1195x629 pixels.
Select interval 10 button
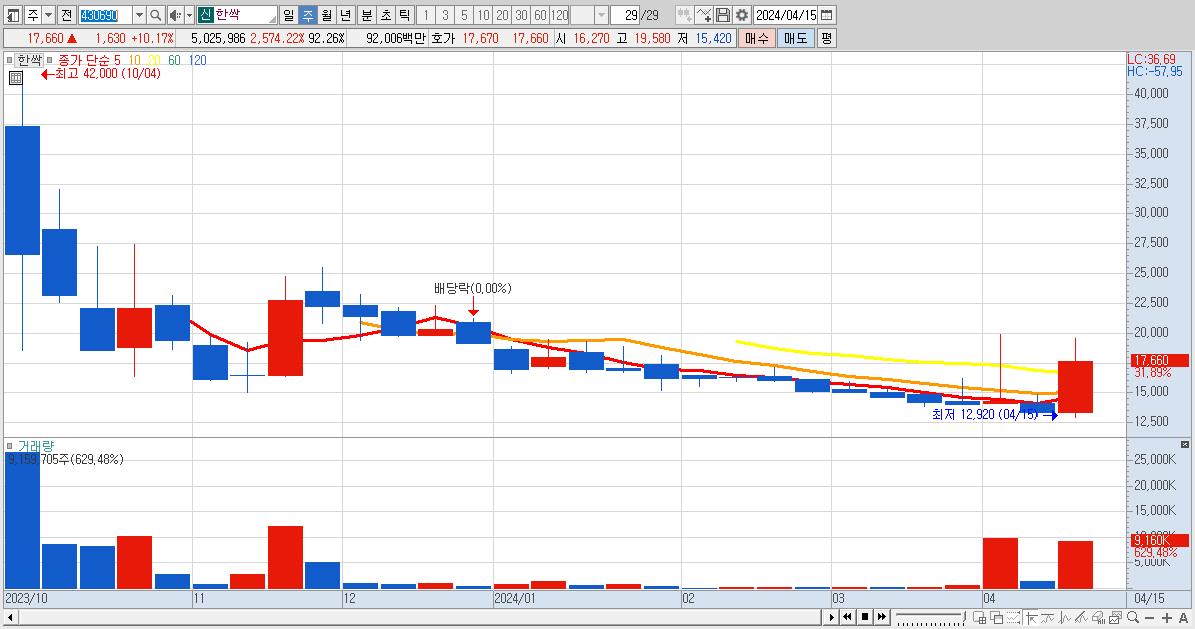[x=483, y=15]
